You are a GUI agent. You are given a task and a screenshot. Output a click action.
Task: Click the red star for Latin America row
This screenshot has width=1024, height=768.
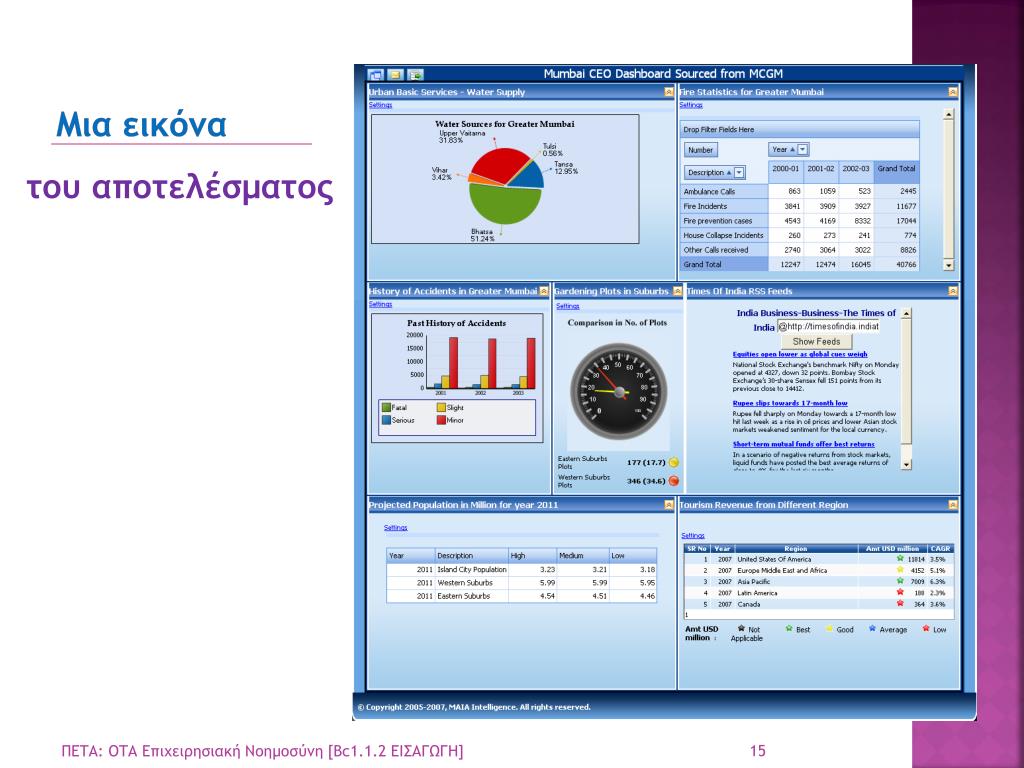coord(900,593)
